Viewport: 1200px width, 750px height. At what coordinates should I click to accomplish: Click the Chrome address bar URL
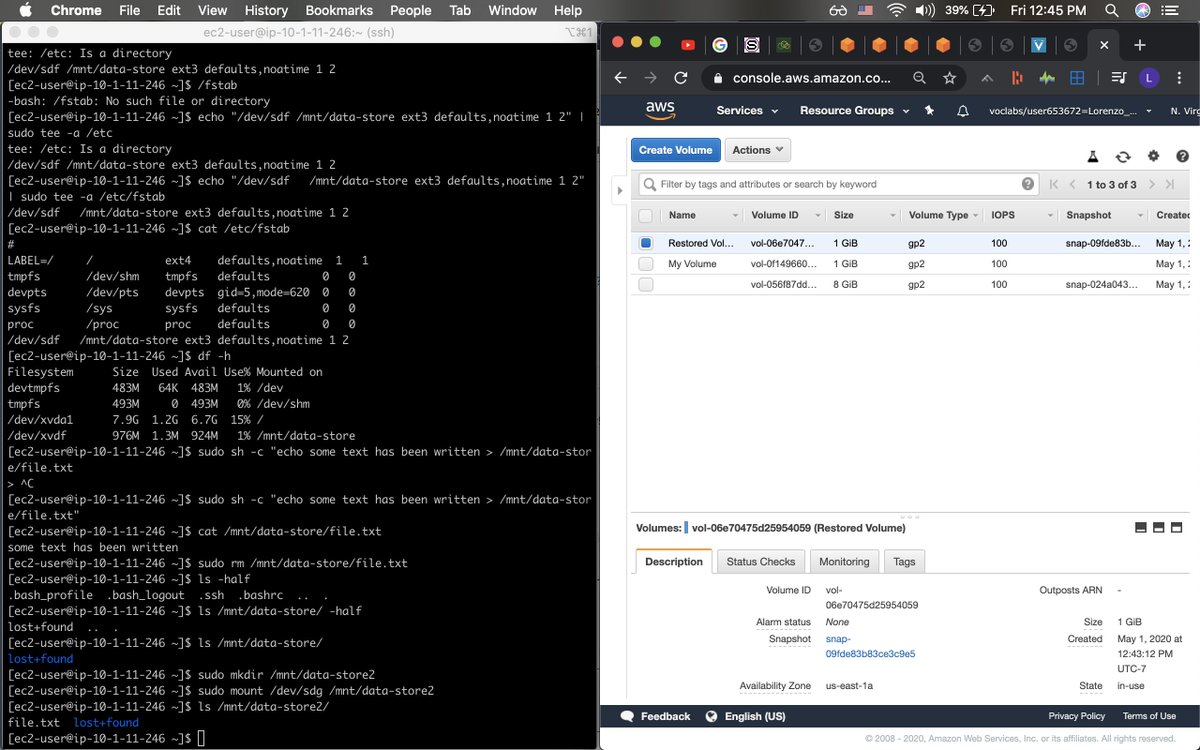coord(812,78)
